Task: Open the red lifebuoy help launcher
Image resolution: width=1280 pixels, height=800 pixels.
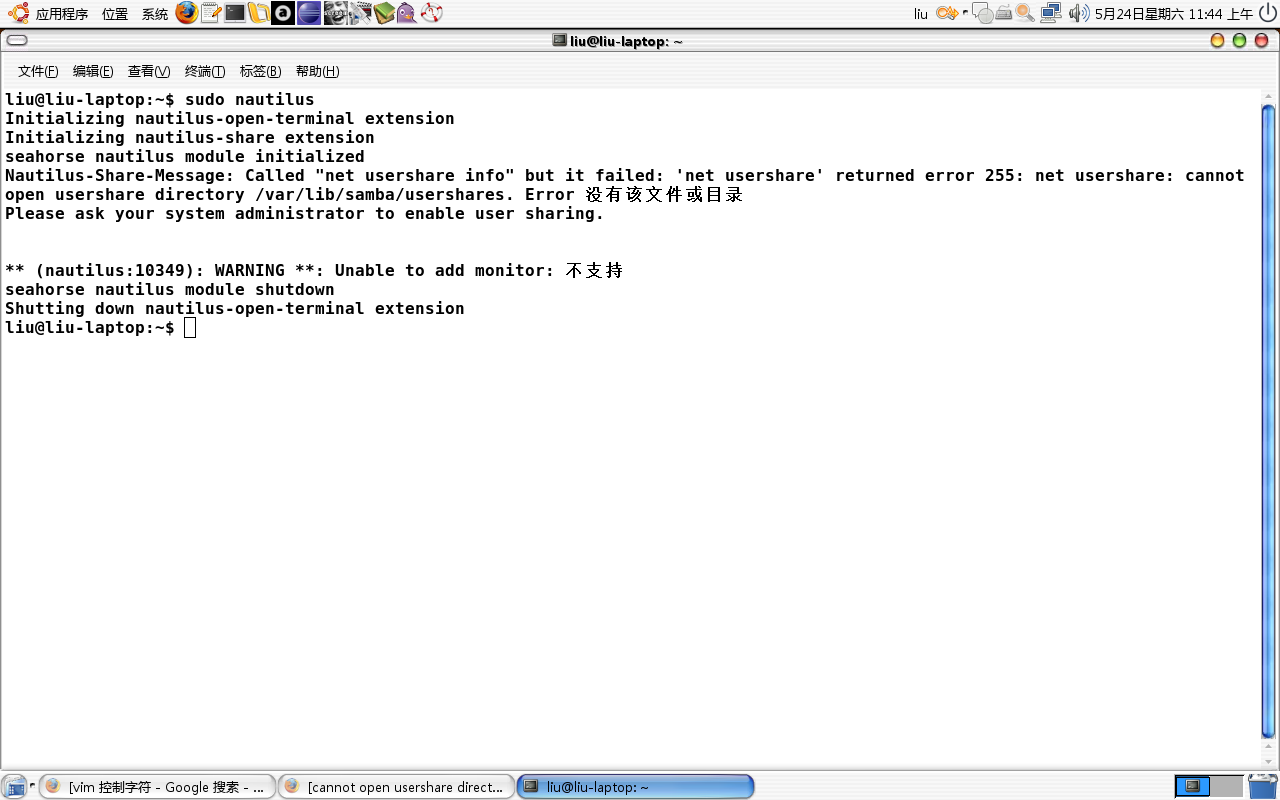Action: (x=431, y=13)
